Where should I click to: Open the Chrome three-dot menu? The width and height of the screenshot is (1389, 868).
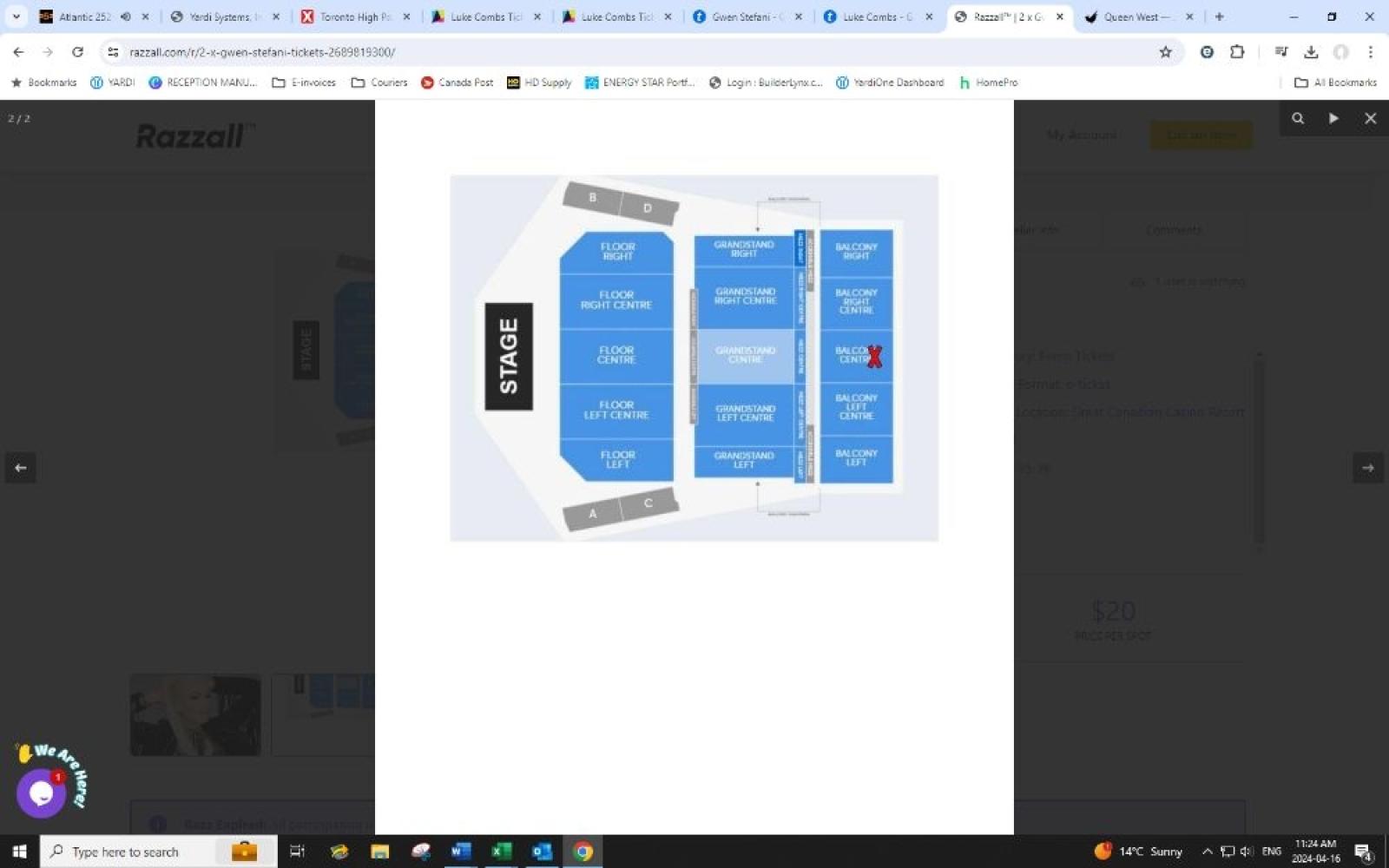tap(1370, 52)
